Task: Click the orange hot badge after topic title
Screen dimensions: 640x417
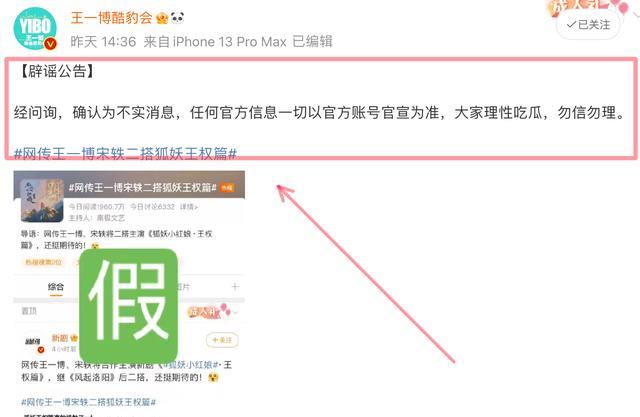Action: coord(227,188)
